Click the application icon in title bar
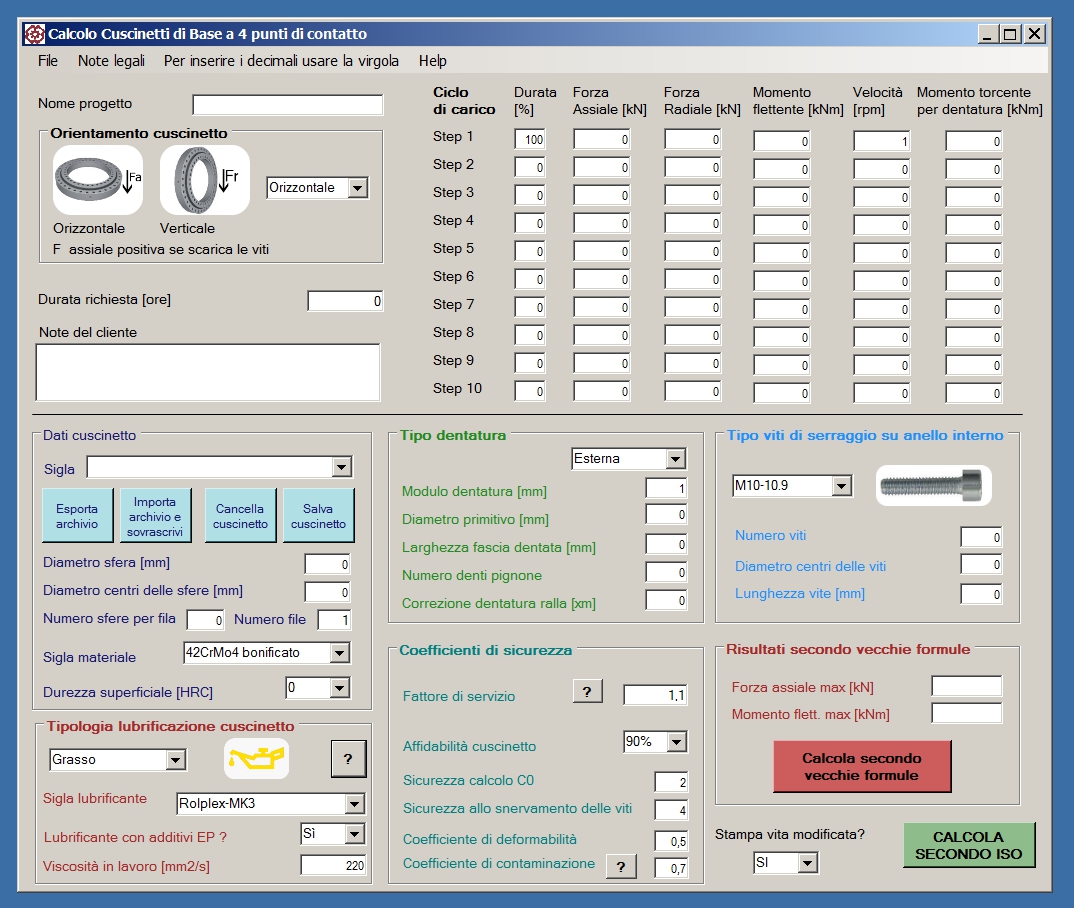The width and height of the screenshot is (1074, 908). (34, 34)
